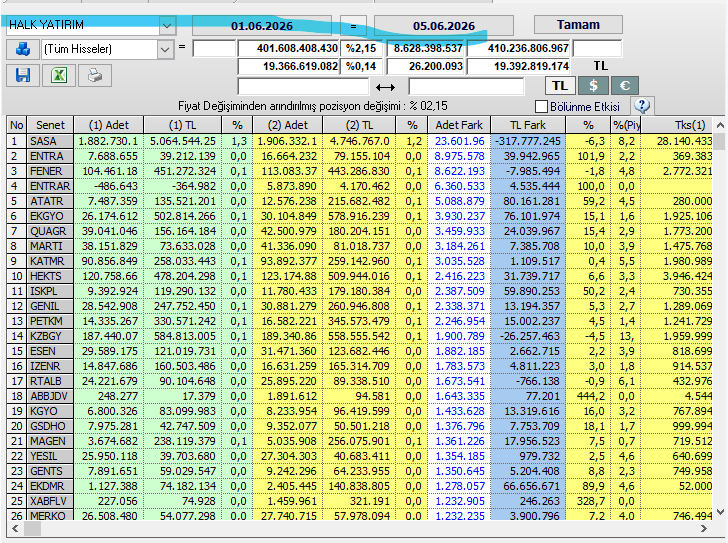Click the horizontal scrollbar thumb

pos(32,529)
